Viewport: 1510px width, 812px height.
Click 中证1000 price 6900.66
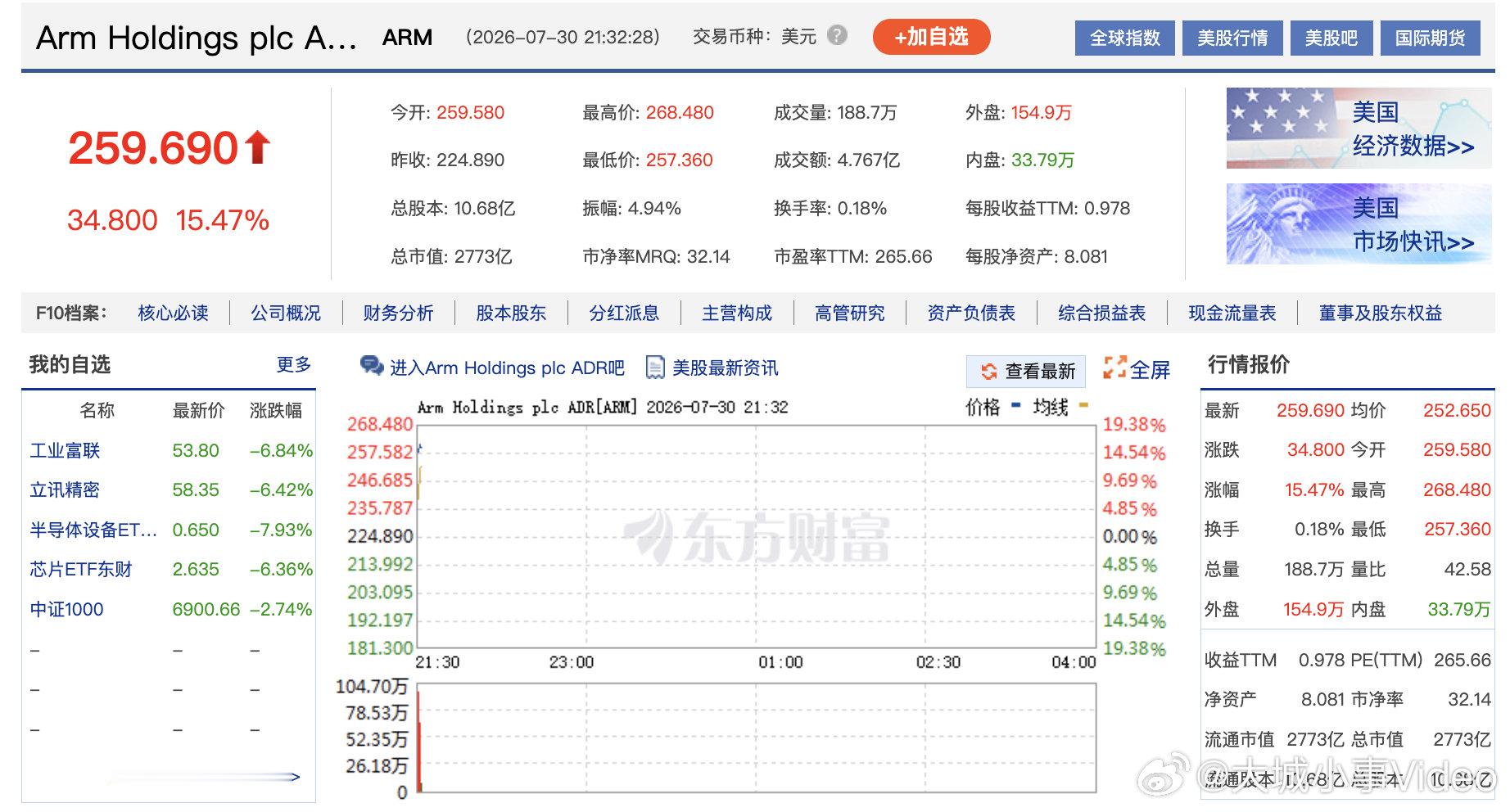tap(206, 609)
